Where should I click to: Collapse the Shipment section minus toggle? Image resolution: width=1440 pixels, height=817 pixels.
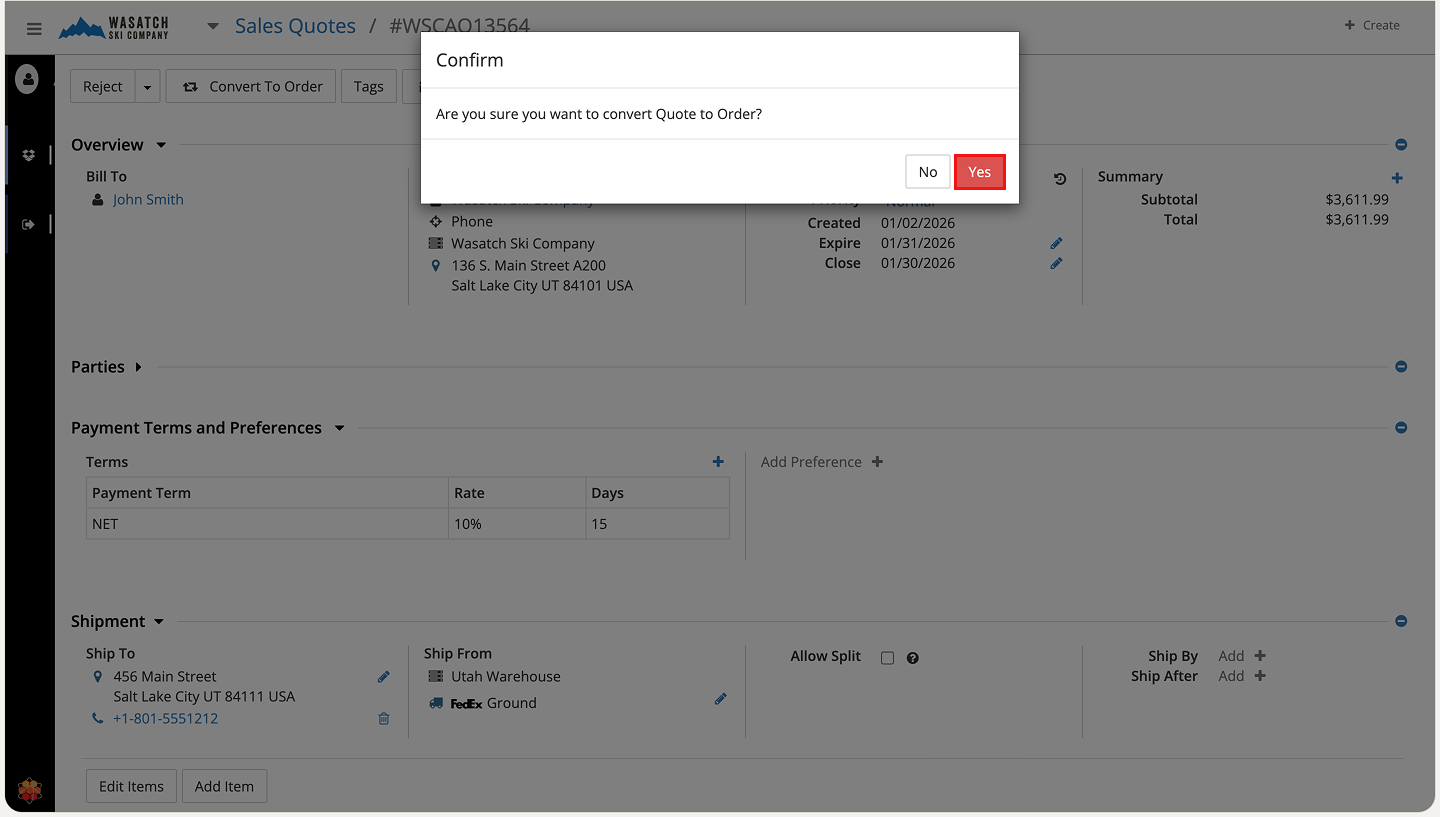tap(1401, 621)
